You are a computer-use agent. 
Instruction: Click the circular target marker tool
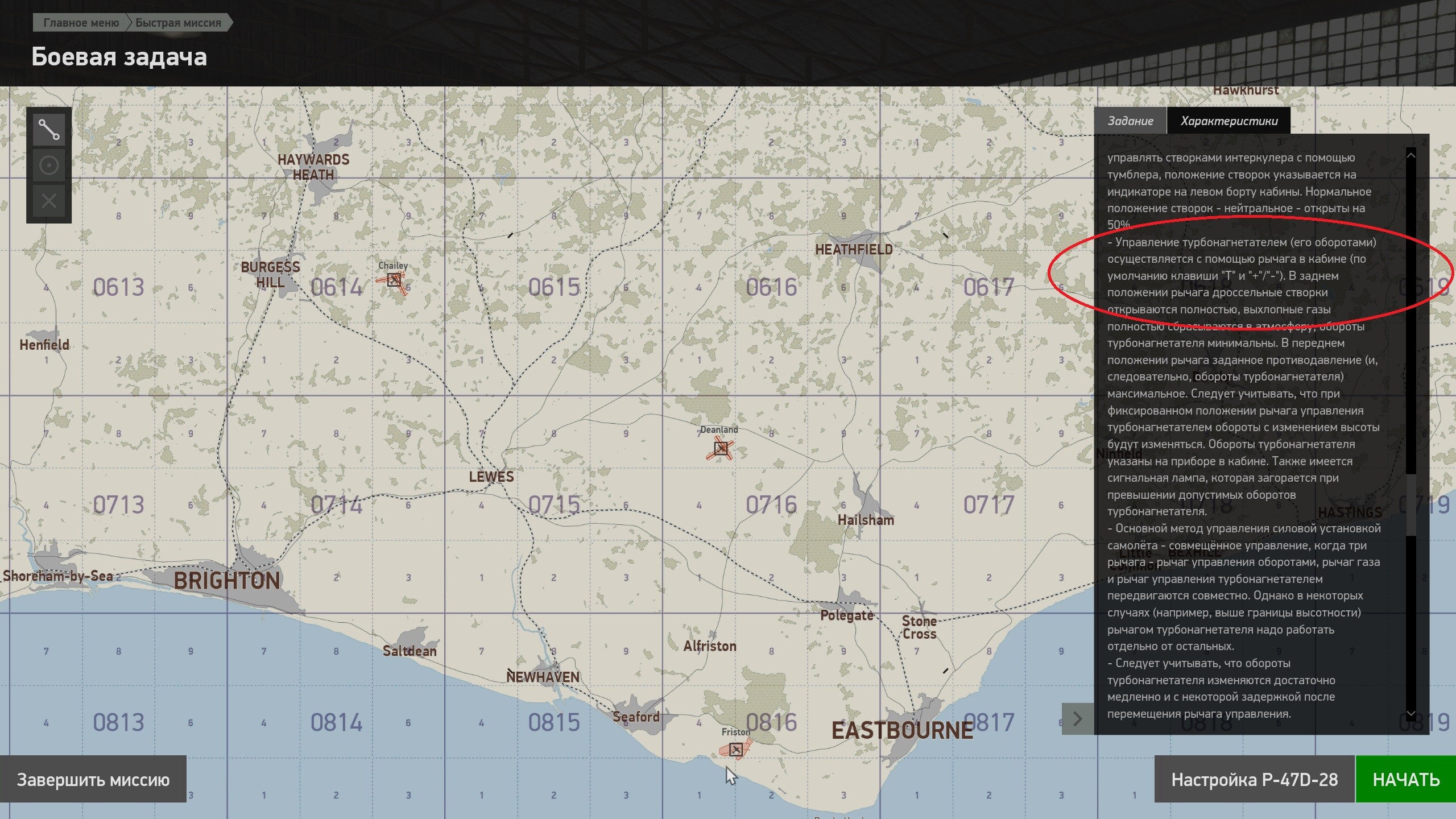pyautogui.click(x=49, y=166)
